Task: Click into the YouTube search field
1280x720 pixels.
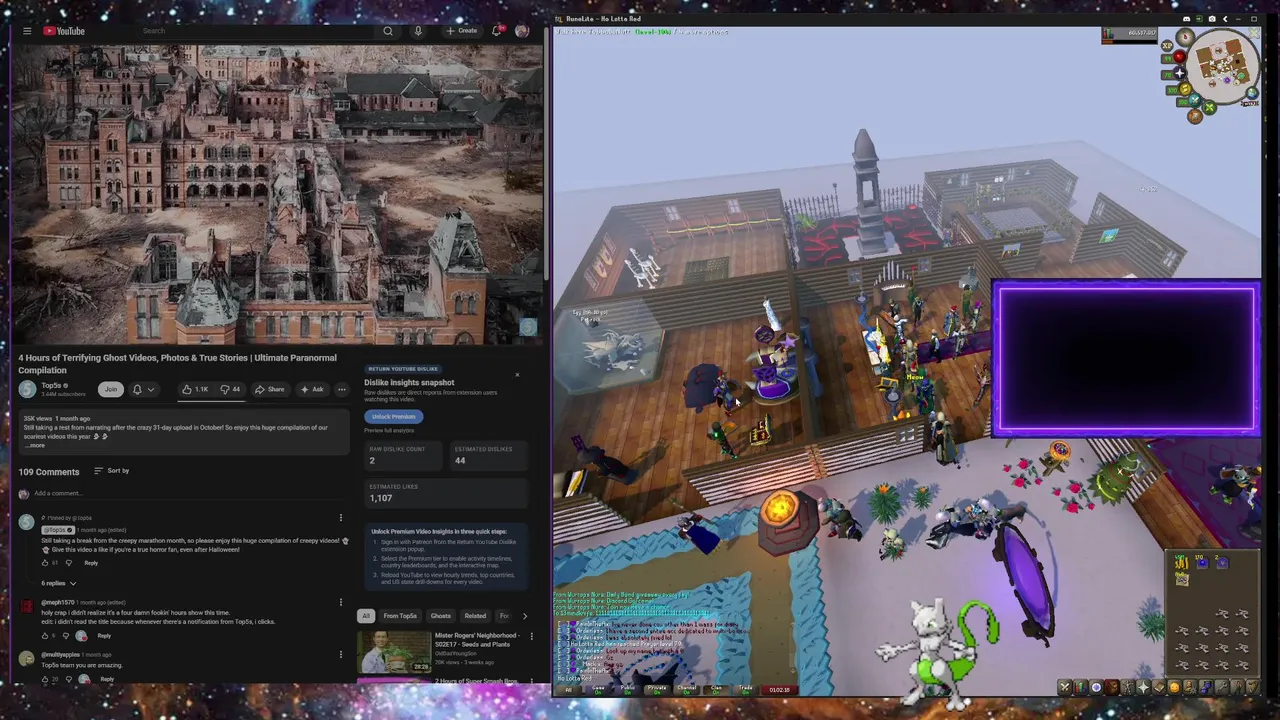Action: click(x=255, y=31)
